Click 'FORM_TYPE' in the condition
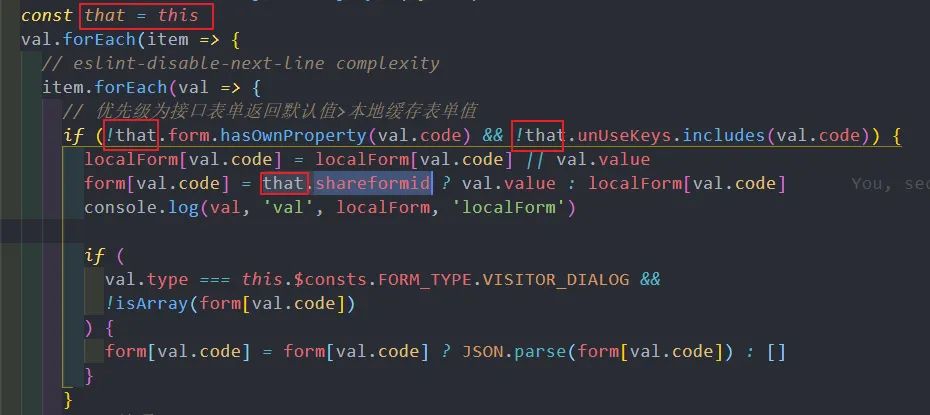930x415 pixels. [425, 279]
